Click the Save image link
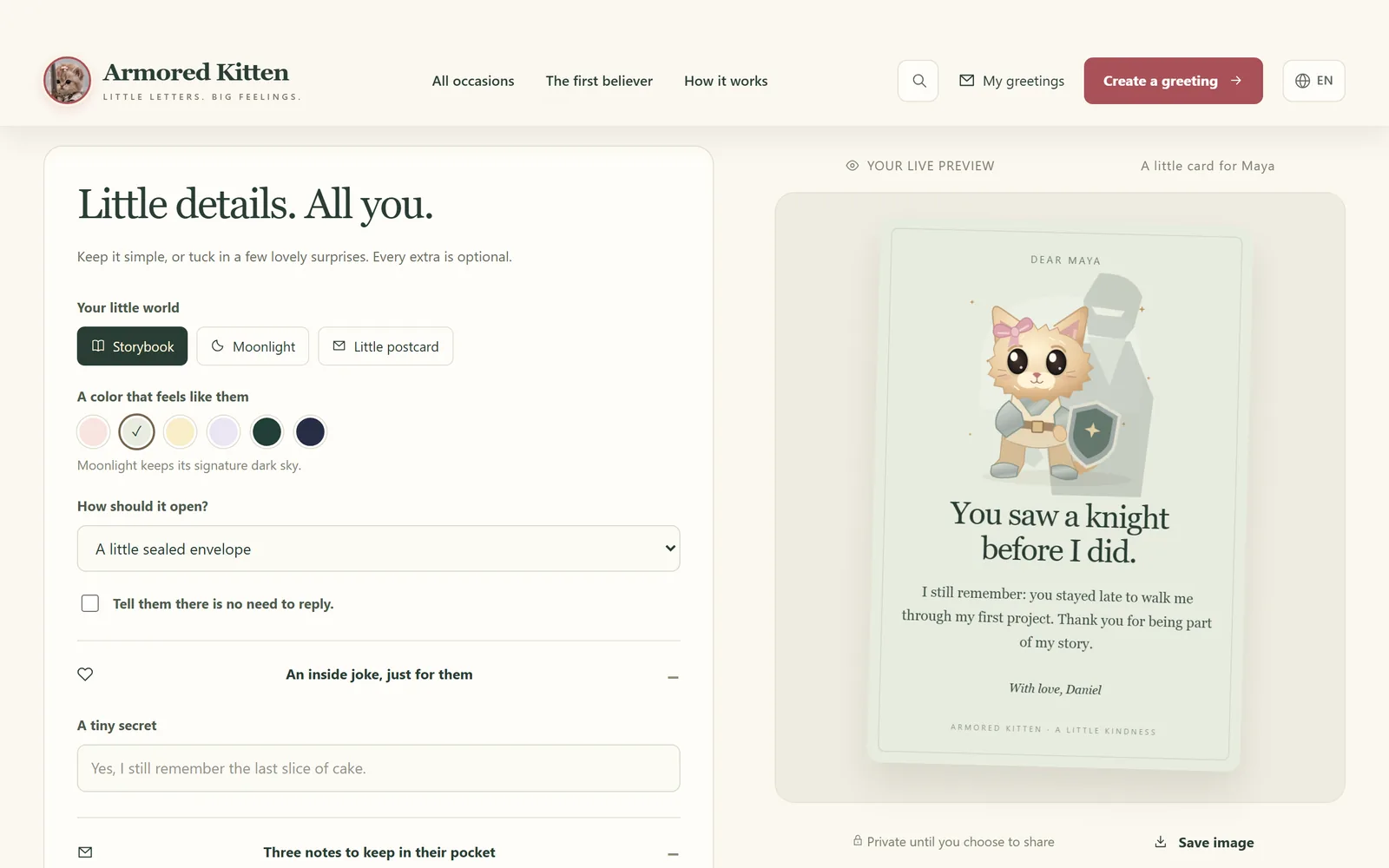This screenshot has width=1389, height=868. click(x=1204, y=842)
